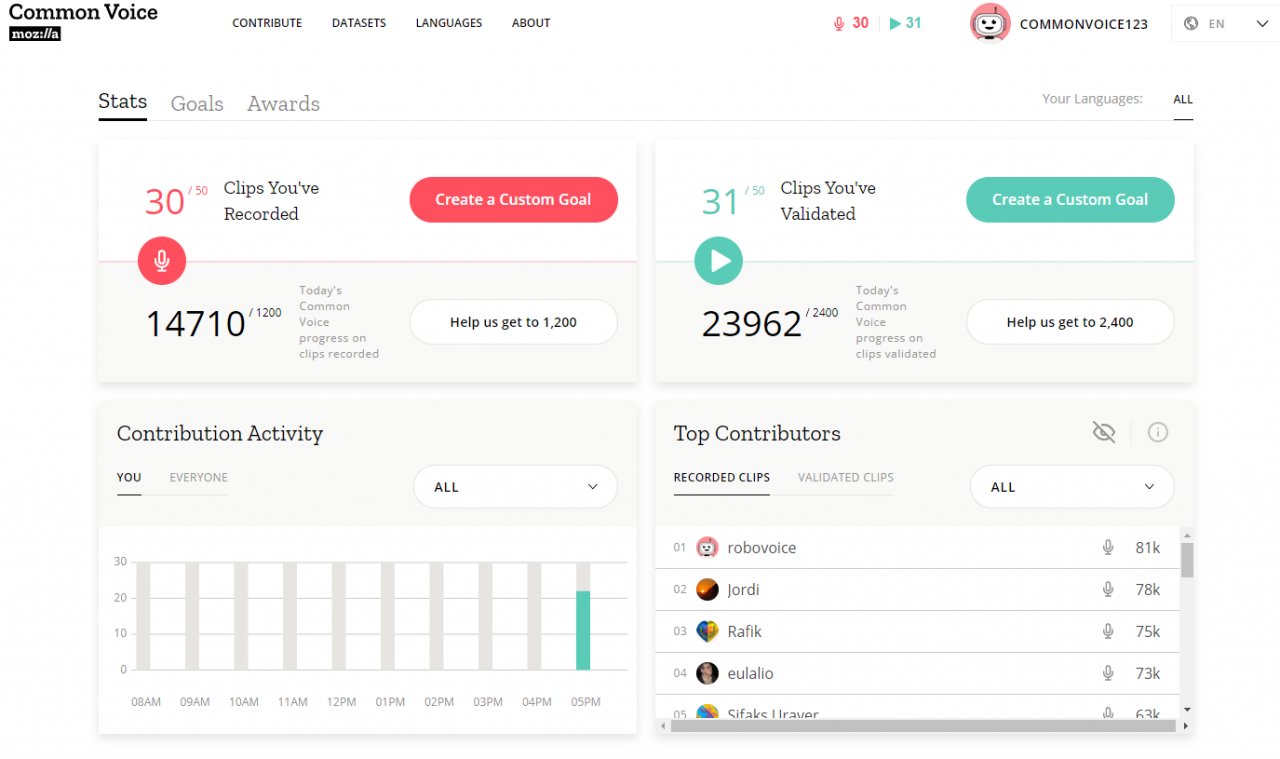Switch to the Goals tab
The width and height of the screenshot is (1280, 759).
pos(197,104)
